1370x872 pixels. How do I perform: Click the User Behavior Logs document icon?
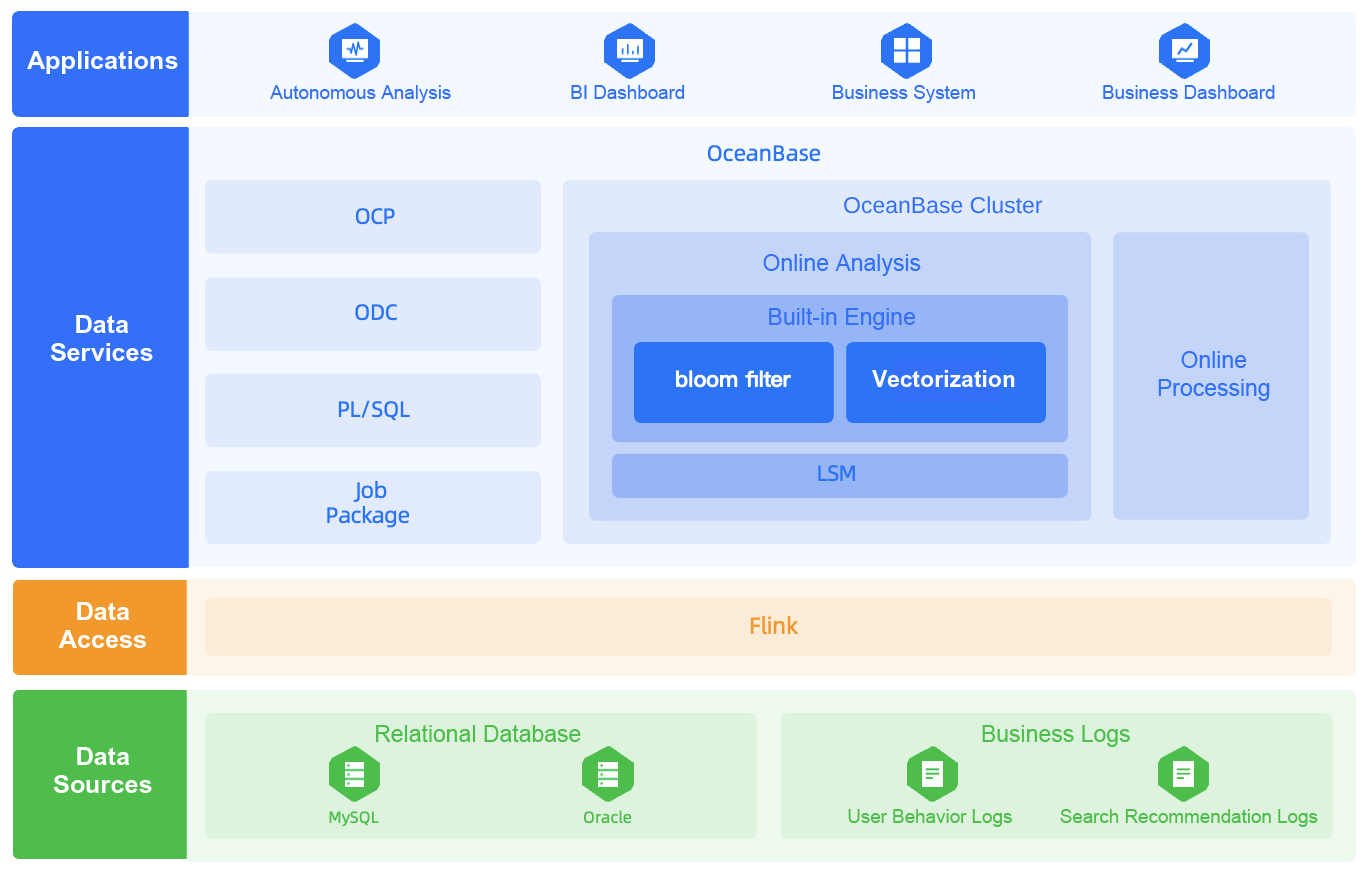point(932,774)
